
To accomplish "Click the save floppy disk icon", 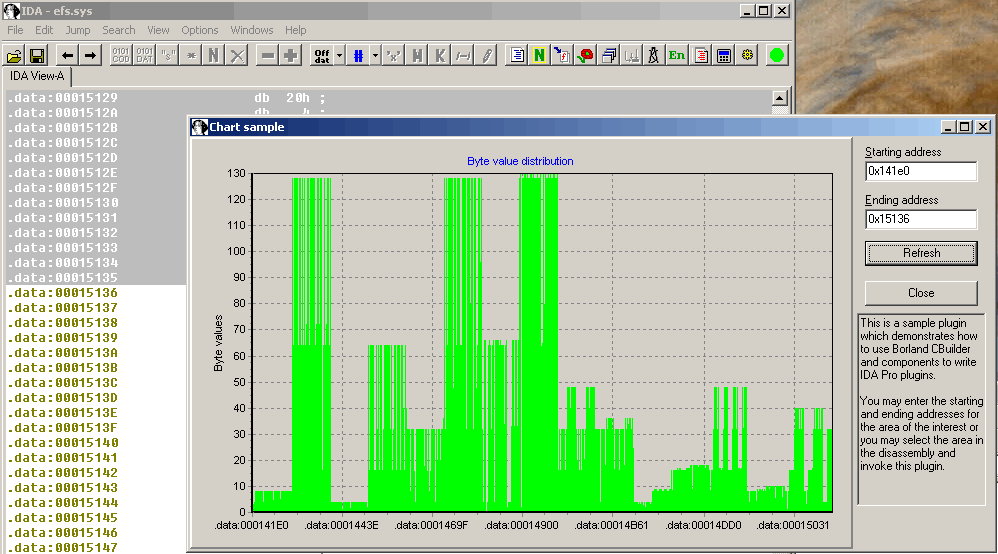I will pos(37,55).
